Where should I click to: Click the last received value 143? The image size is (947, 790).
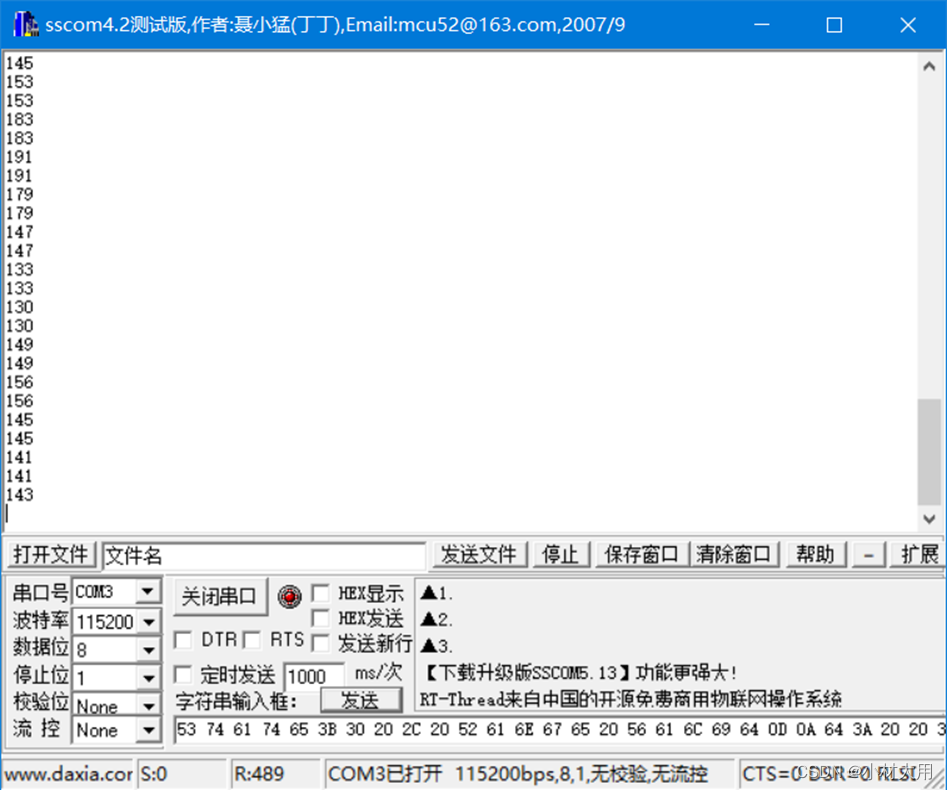(19, 495)
